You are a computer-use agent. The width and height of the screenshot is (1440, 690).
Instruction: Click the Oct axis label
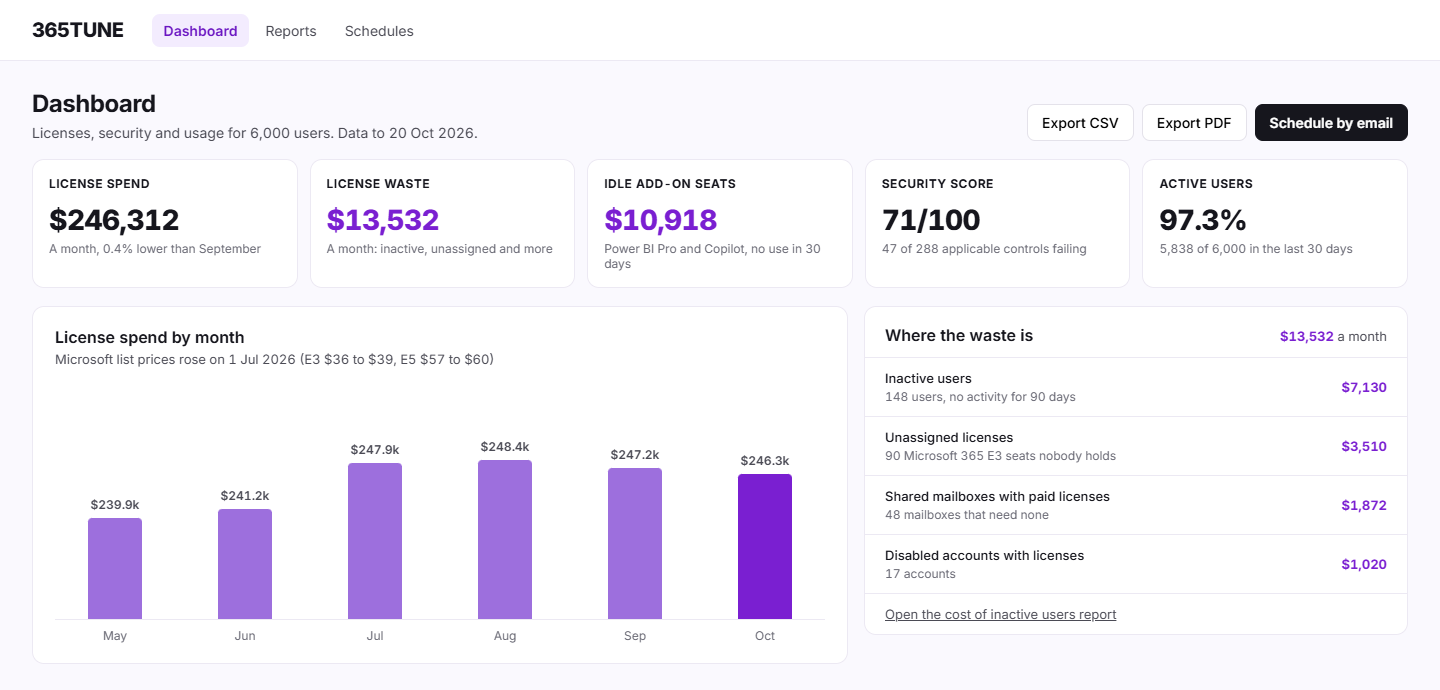[x=765, y=636]
